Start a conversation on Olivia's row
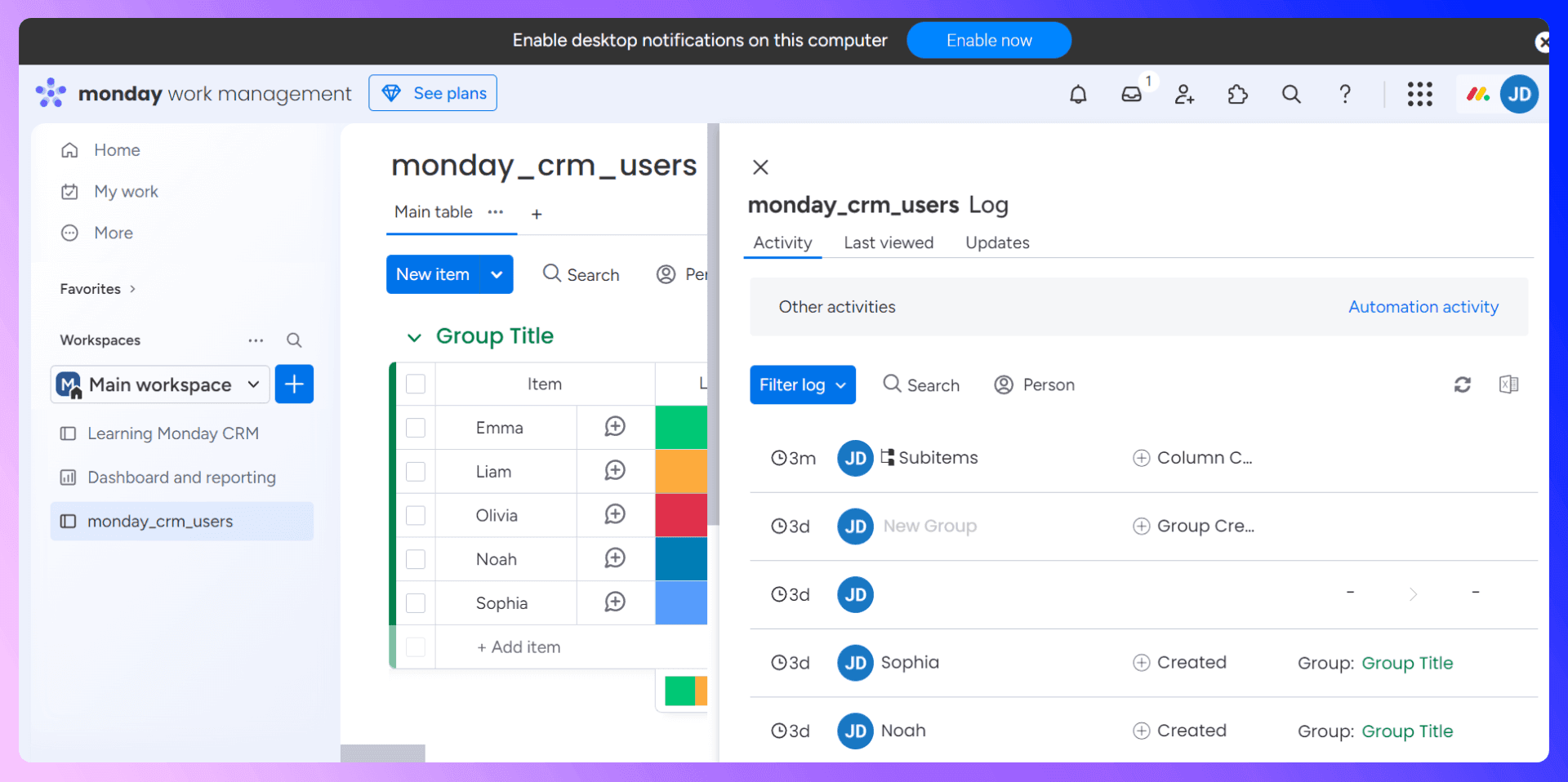 click(615, 514)
